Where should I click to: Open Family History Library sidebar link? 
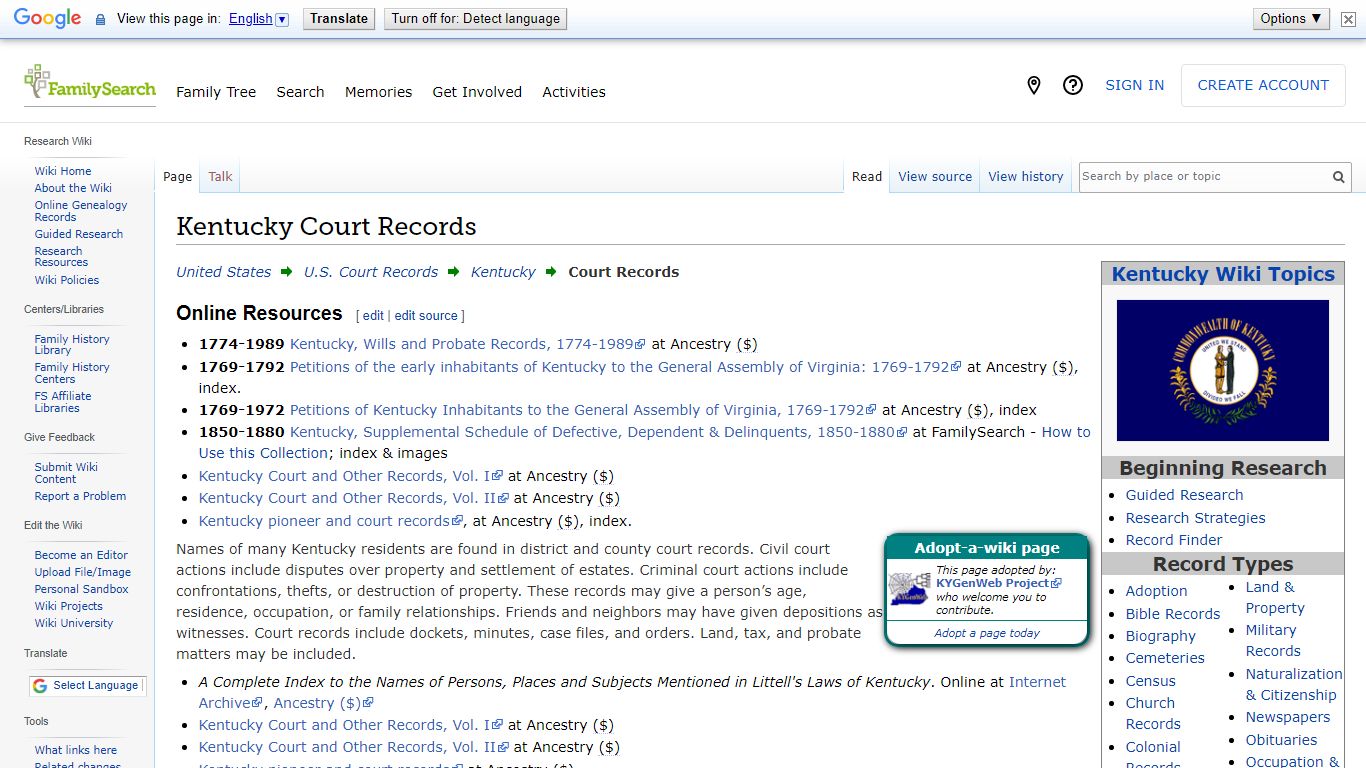click(72, 345)
